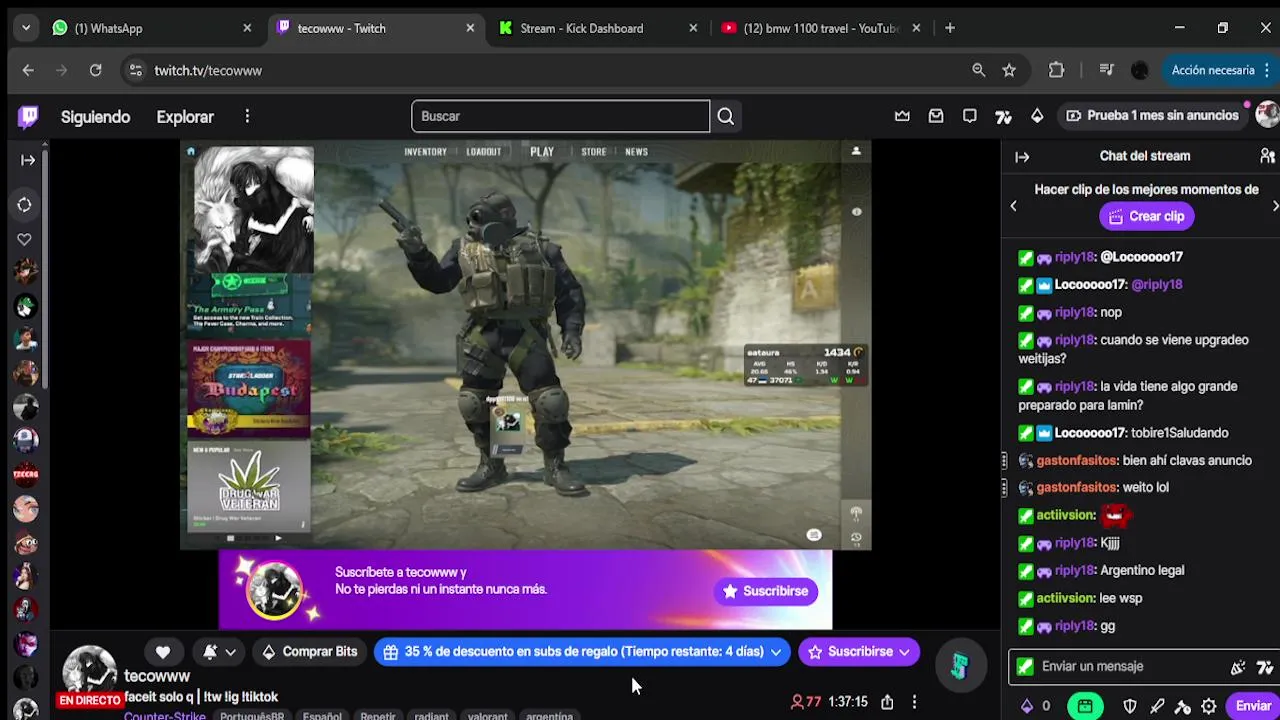Unfollow tecowww with heart button
The image size is (1280, 720).
click(x=163, y=652)
